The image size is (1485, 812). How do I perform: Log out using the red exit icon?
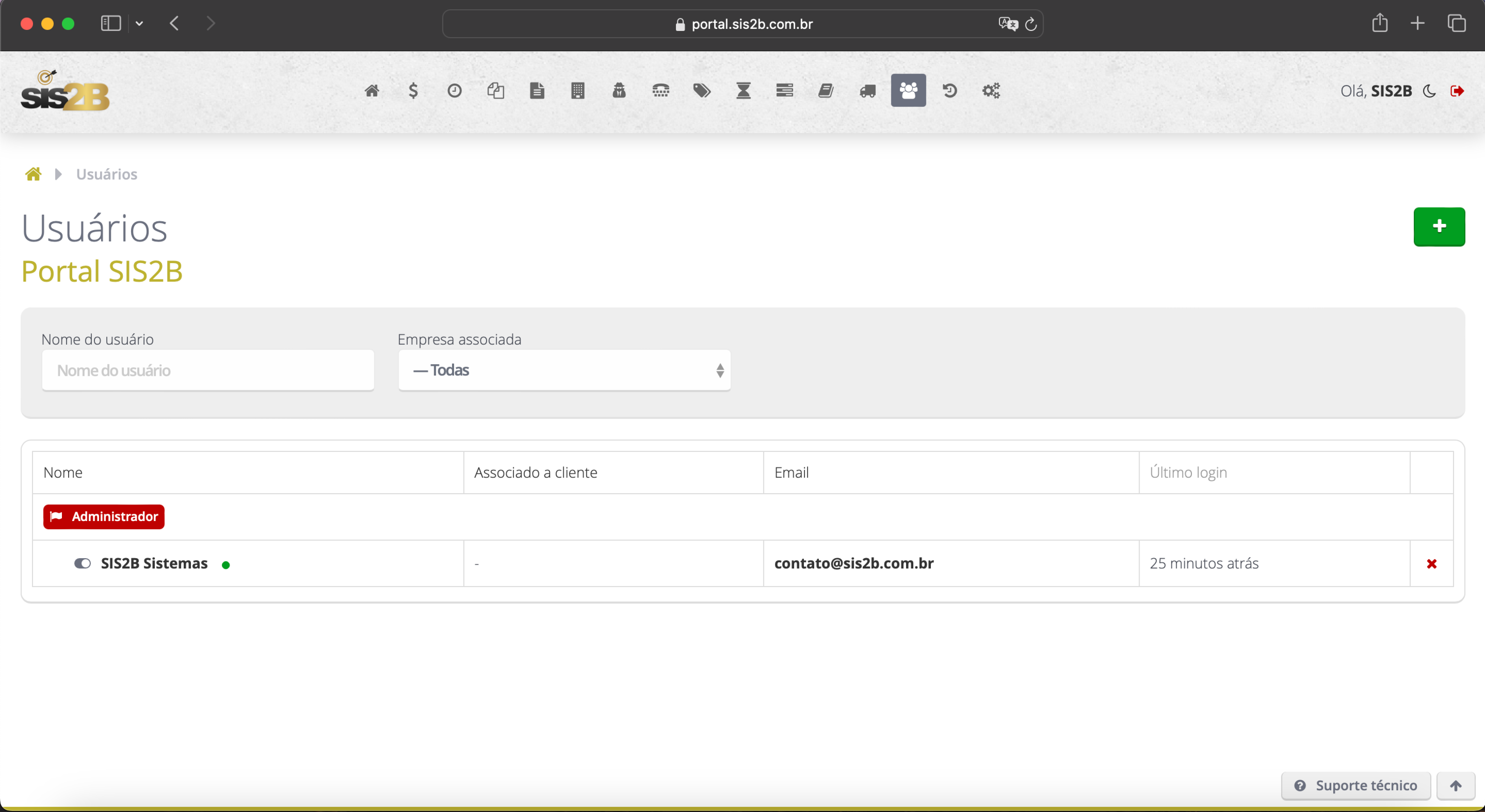(1457, 91)
